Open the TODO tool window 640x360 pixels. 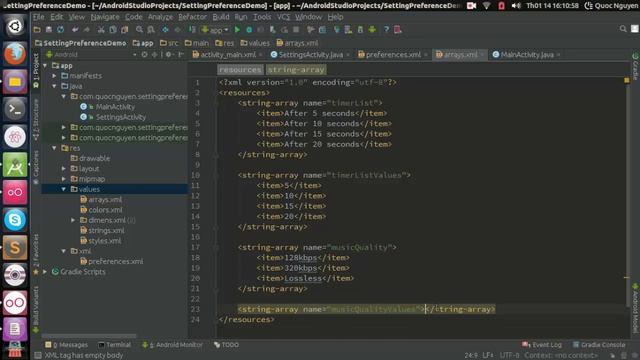click(227, 345)
